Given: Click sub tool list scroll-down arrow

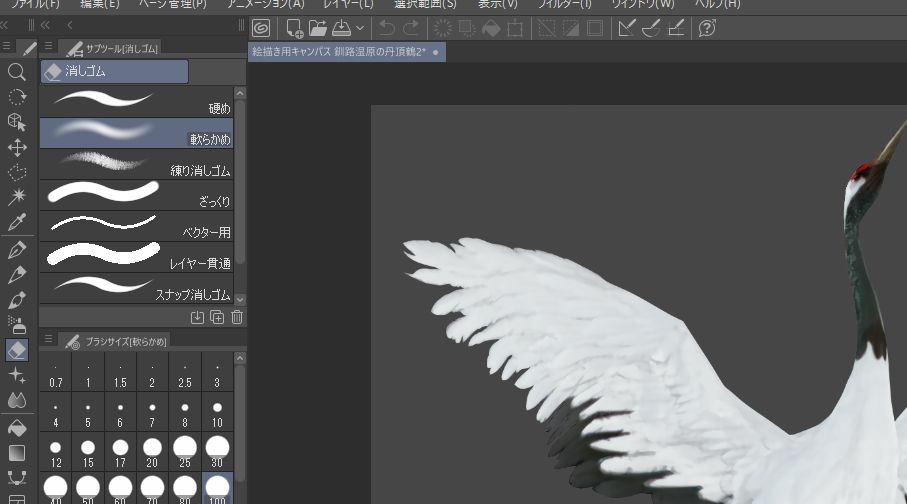Looking at the screenshot, I should click(240, 299).
